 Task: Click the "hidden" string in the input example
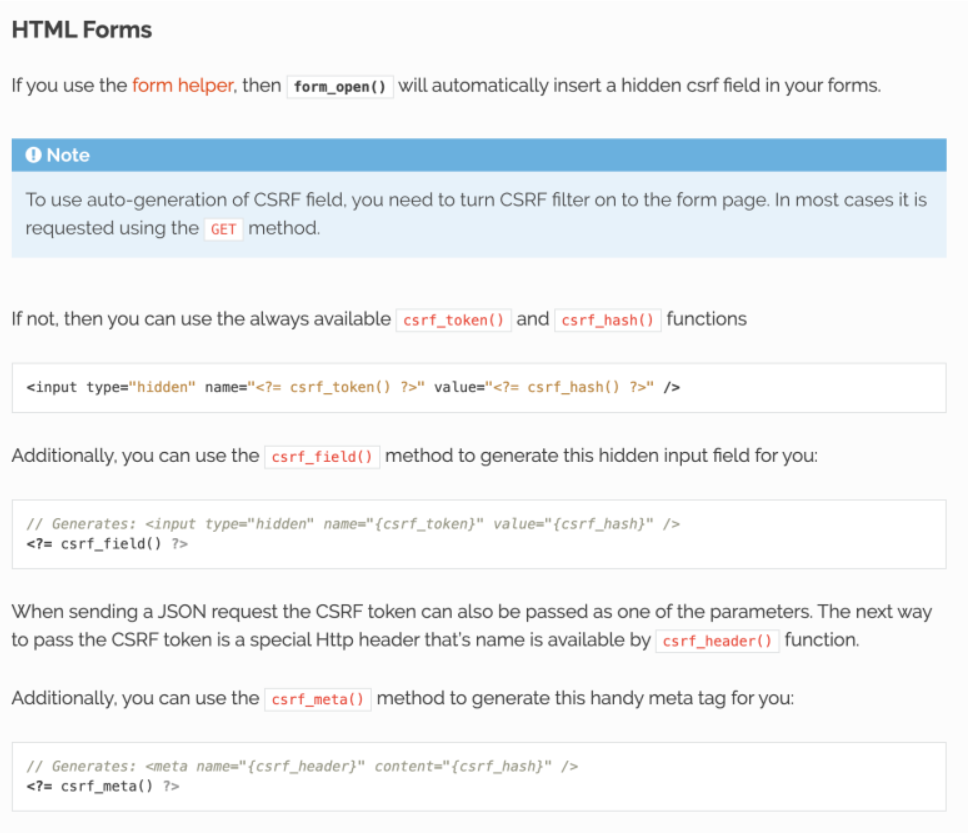coord(165,387)
